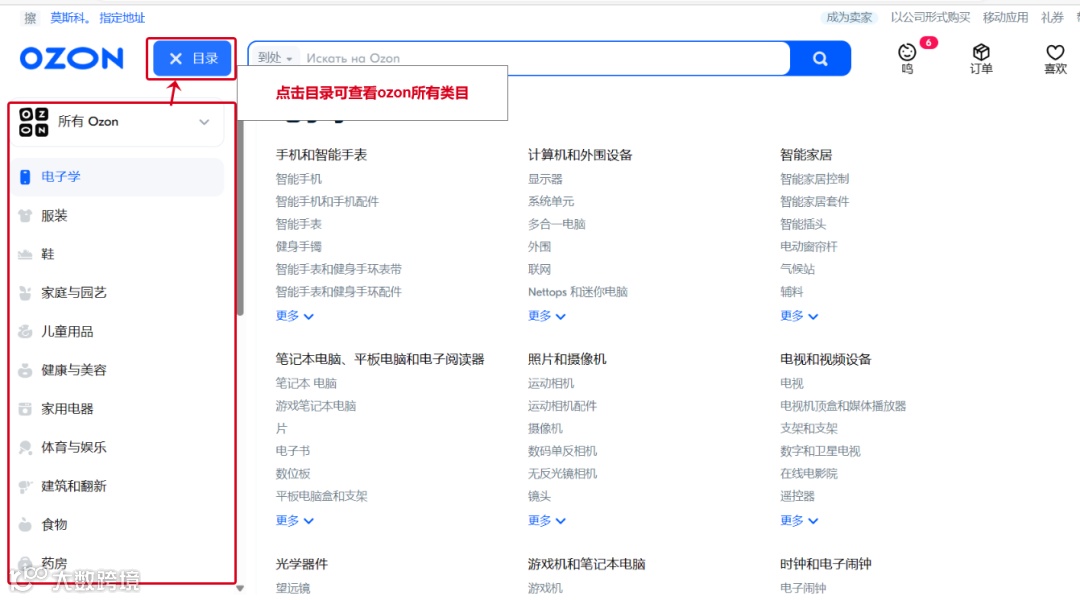Expand 更多 under 计算机和外围设备
The image size is (1080, 600).
point(546,315)
